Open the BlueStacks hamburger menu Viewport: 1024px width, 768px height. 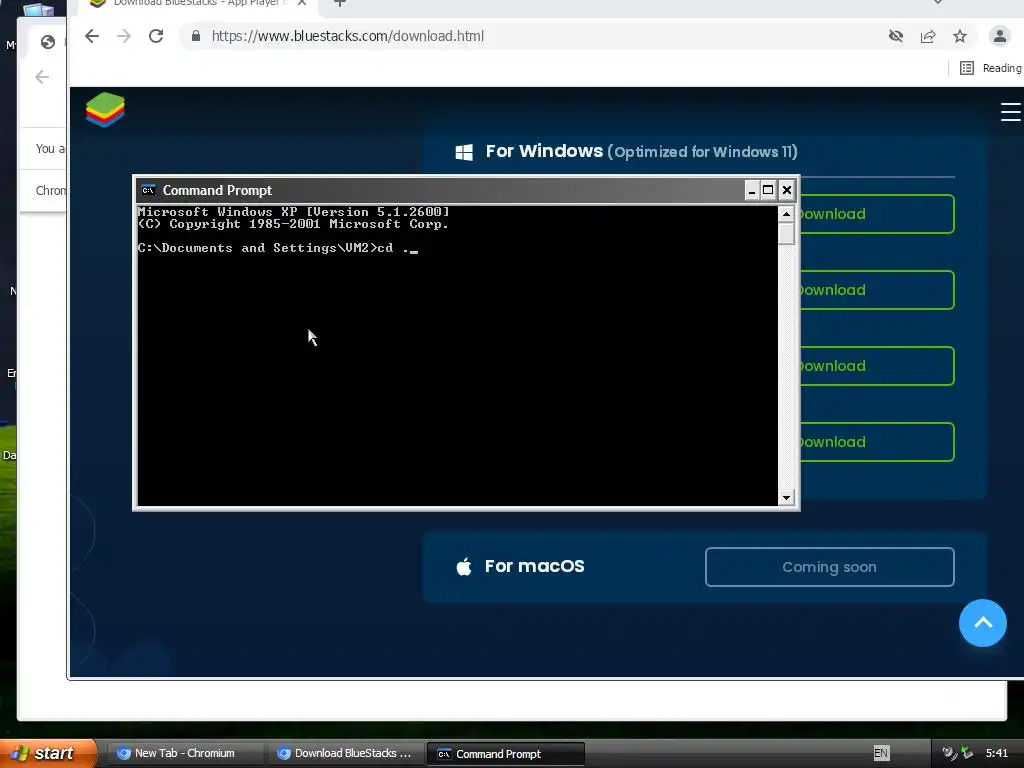1011,112
